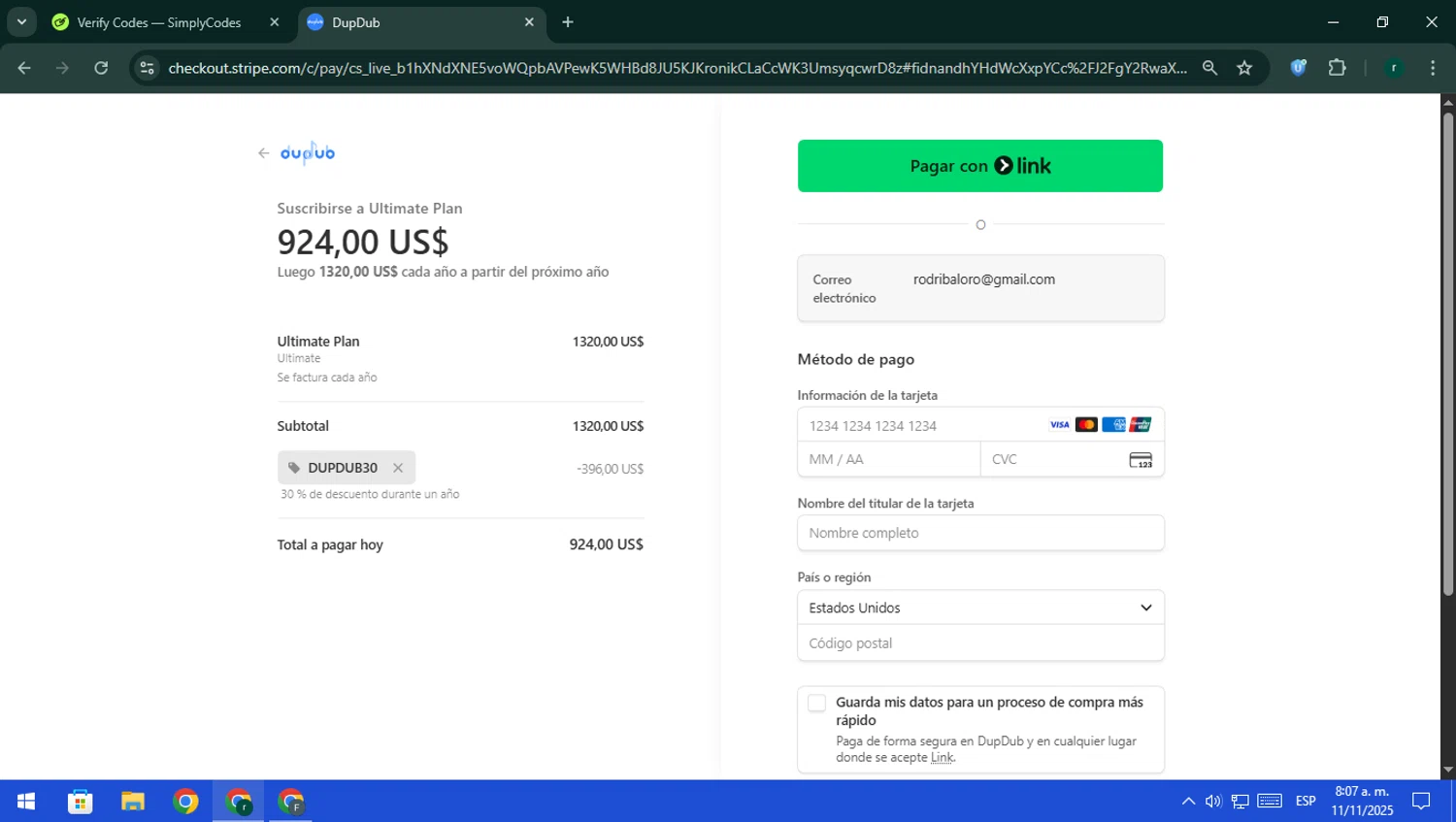The image size is (1456, 822).
Task: Open a new browser tab
Action: [x=568, y=22]
